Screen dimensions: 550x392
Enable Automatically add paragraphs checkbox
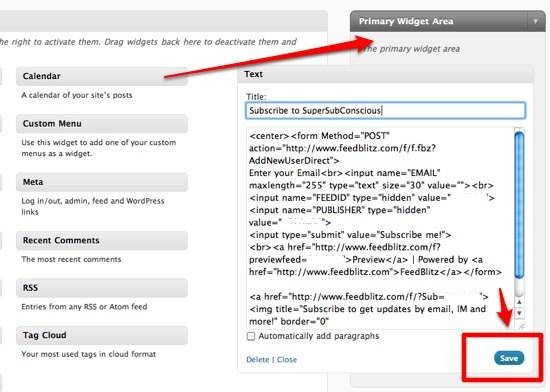251,336
